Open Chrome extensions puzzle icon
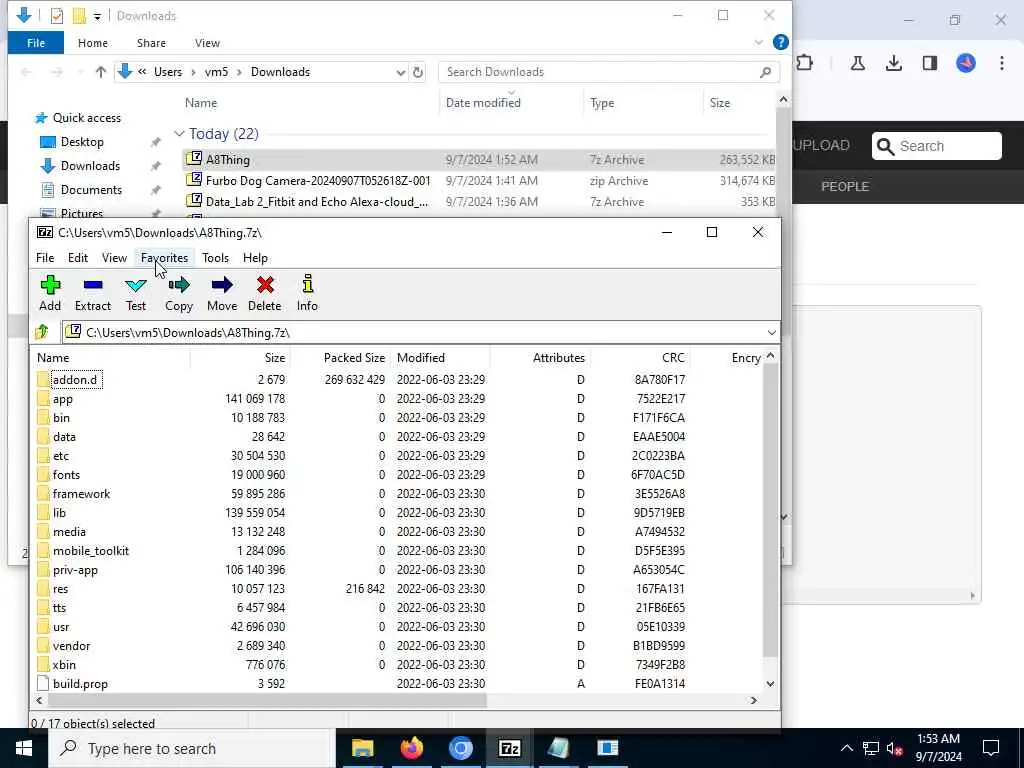This screenshot has width=1024, height=768. (x=804, y=63)
